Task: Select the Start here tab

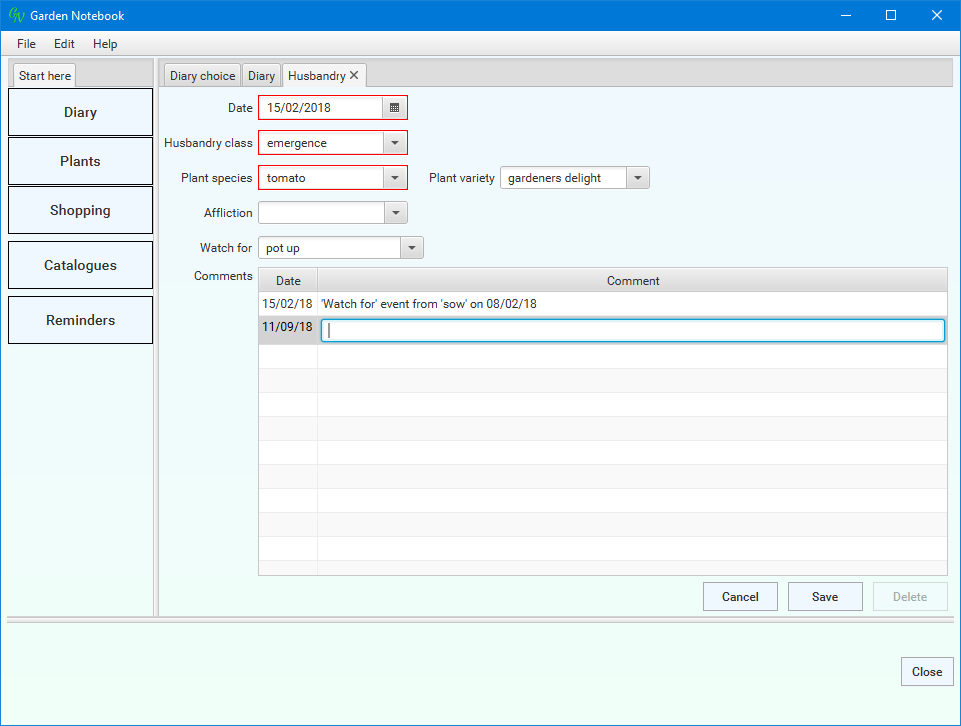Action: (x=45, y=76)
